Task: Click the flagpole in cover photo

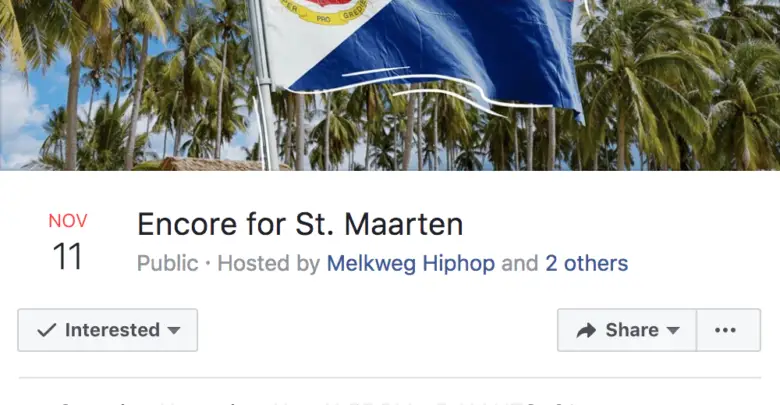Action: [264, 85]
